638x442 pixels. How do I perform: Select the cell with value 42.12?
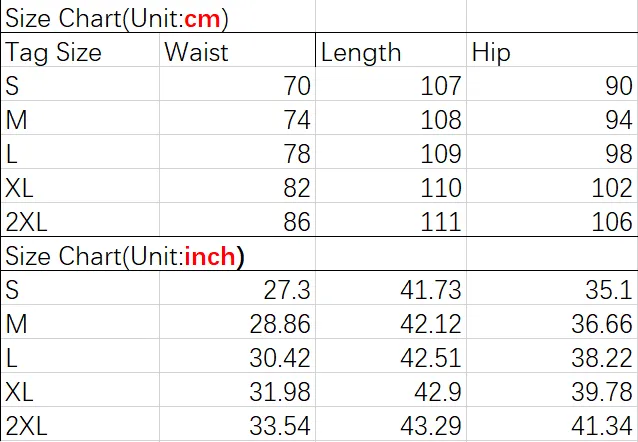coord(391,322)
